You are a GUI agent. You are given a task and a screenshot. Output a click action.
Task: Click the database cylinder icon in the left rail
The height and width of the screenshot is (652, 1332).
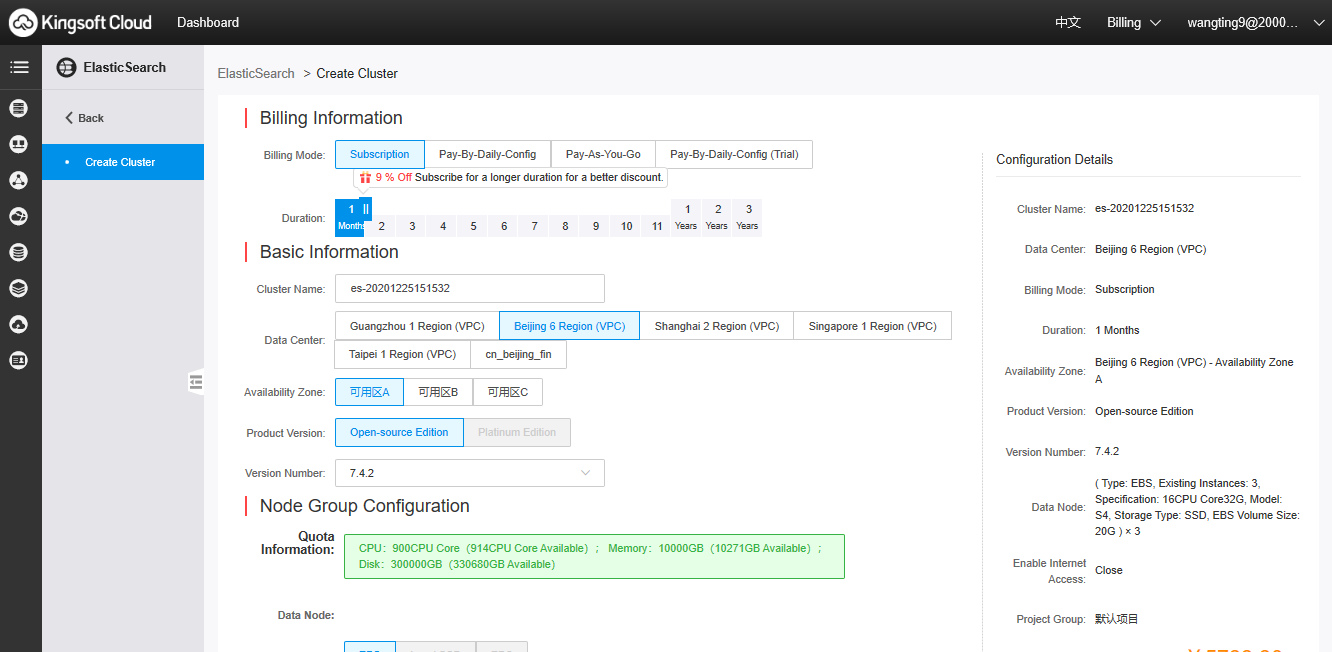(18, 252)
